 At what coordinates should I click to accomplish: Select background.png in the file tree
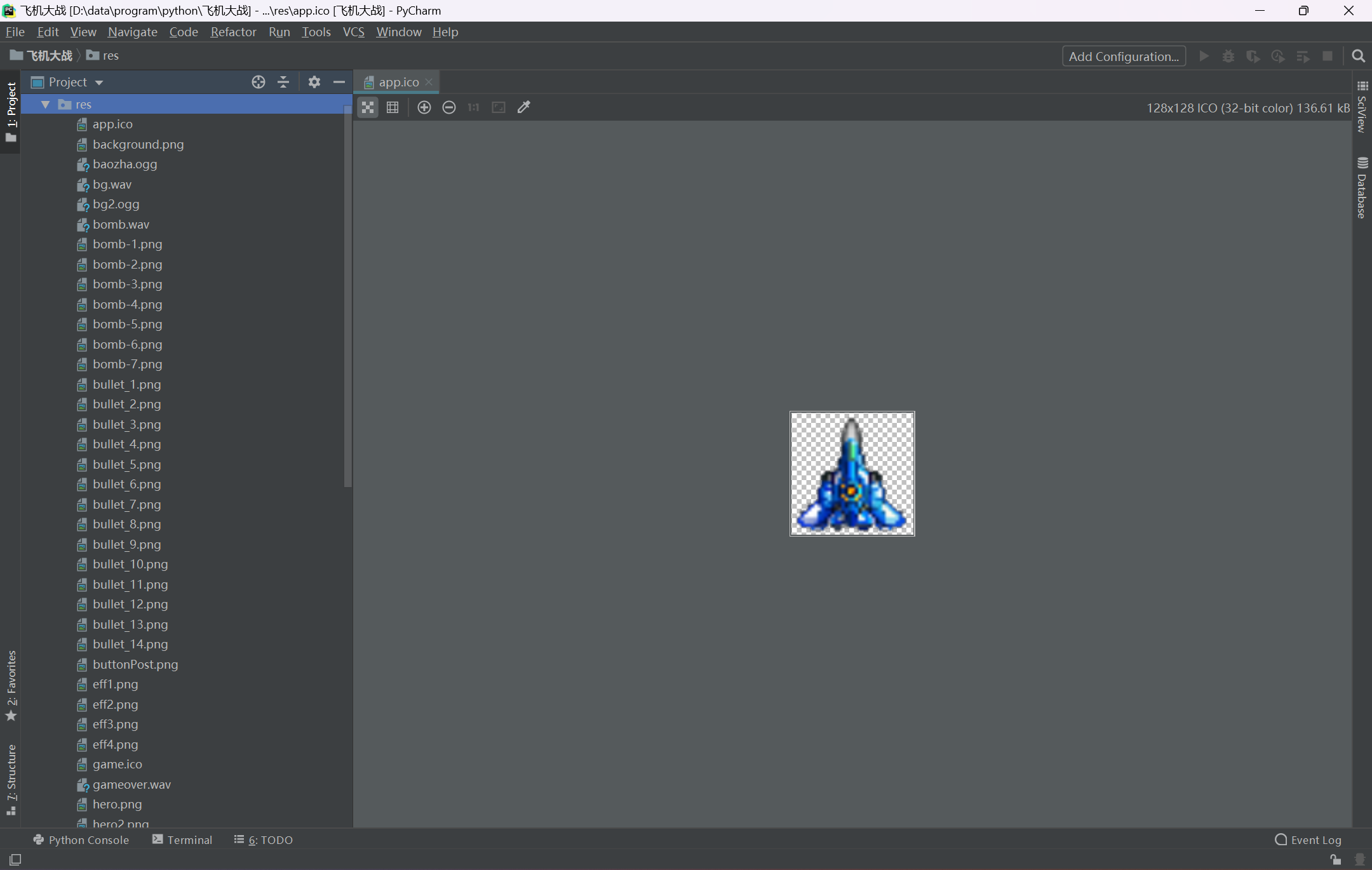click(x=138, y=144)
